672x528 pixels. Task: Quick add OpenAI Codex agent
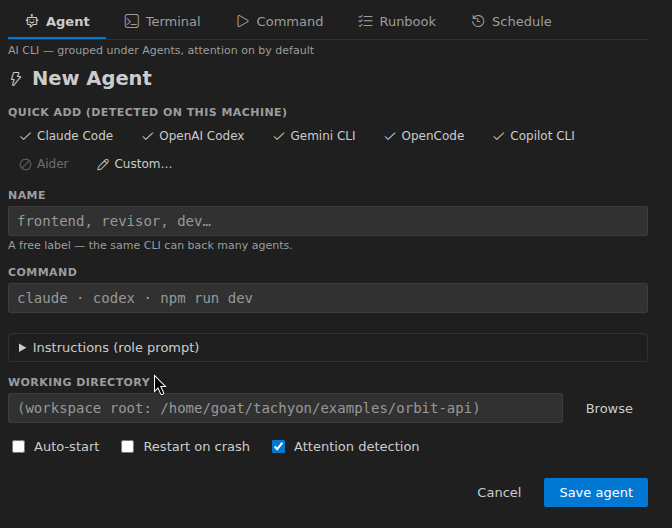[x=193, y=136]
